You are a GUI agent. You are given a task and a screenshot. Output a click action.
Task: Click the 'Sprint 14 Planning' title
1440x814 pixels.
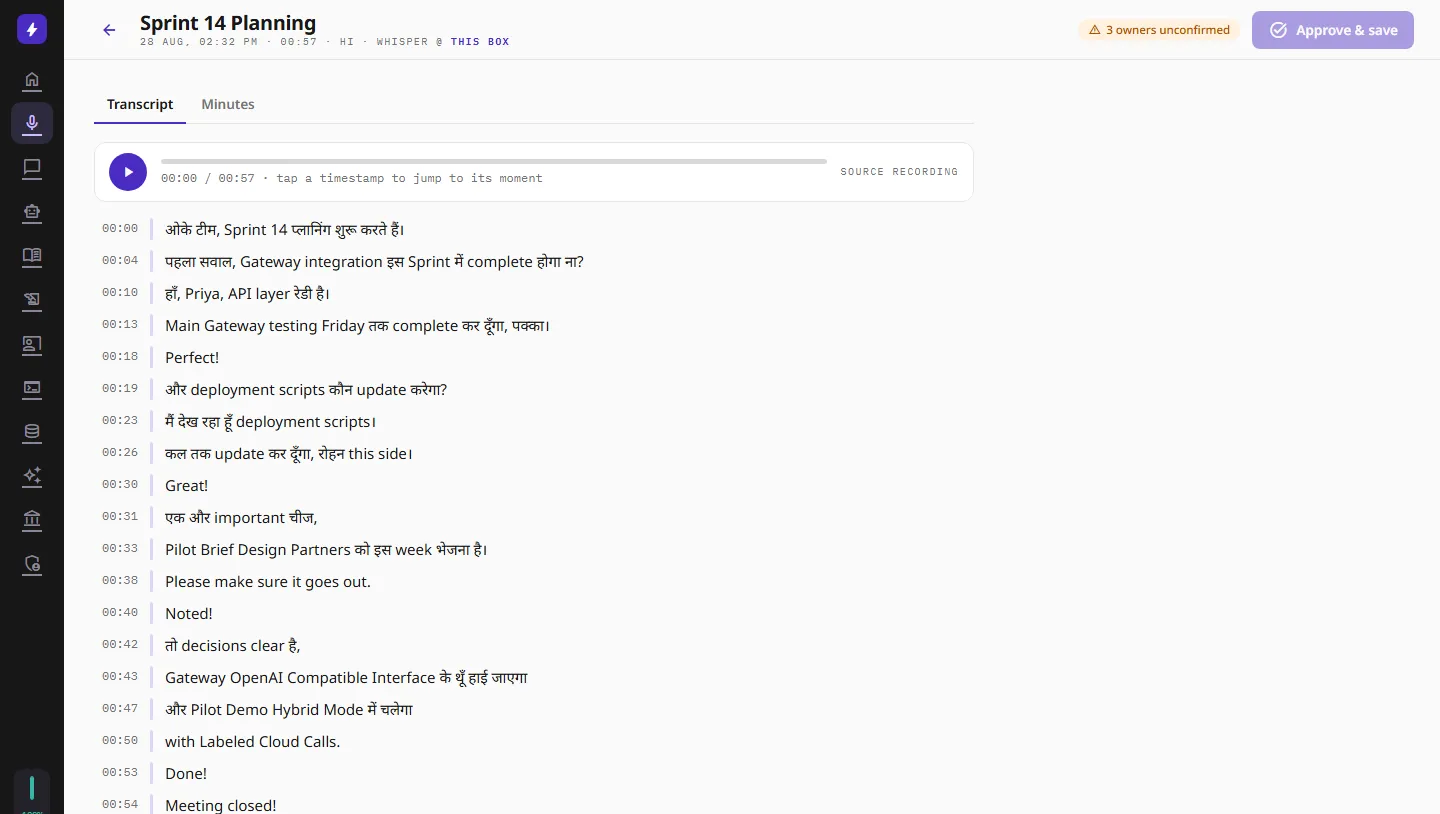(x=228, y=23)
